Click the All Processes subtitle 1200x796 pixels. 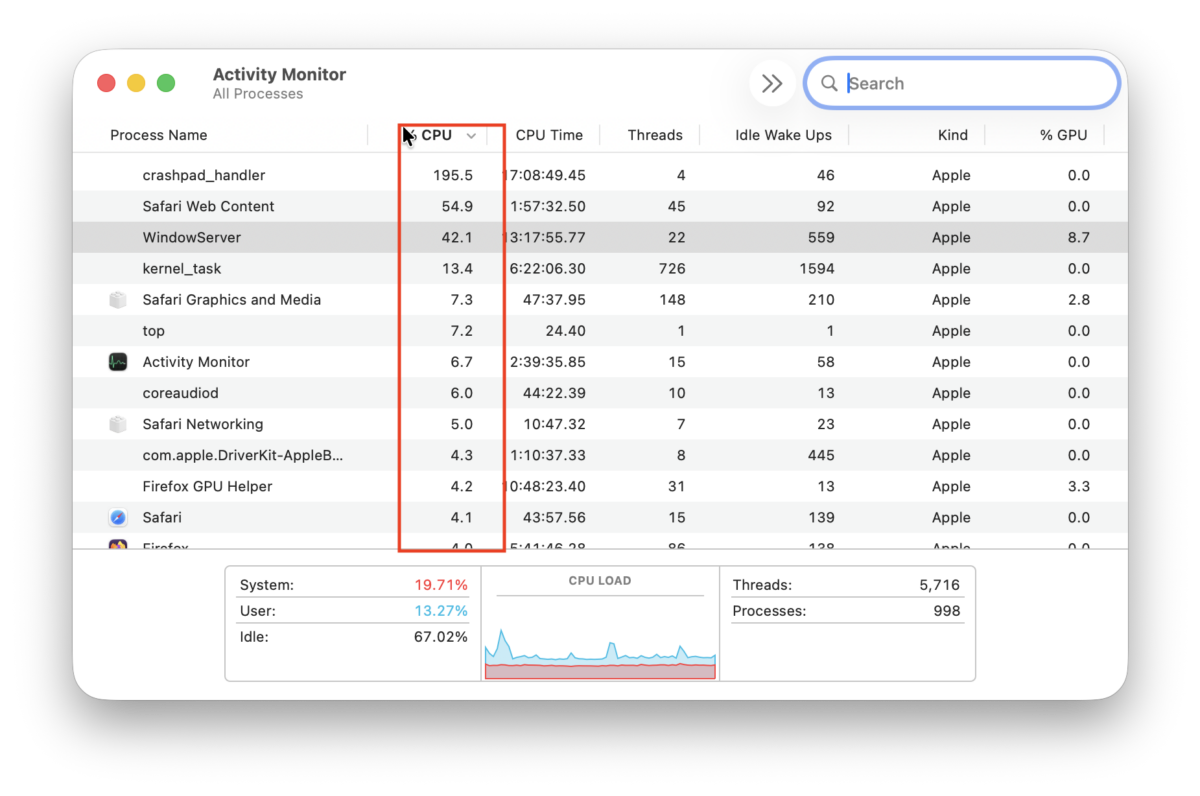[258, 94]
